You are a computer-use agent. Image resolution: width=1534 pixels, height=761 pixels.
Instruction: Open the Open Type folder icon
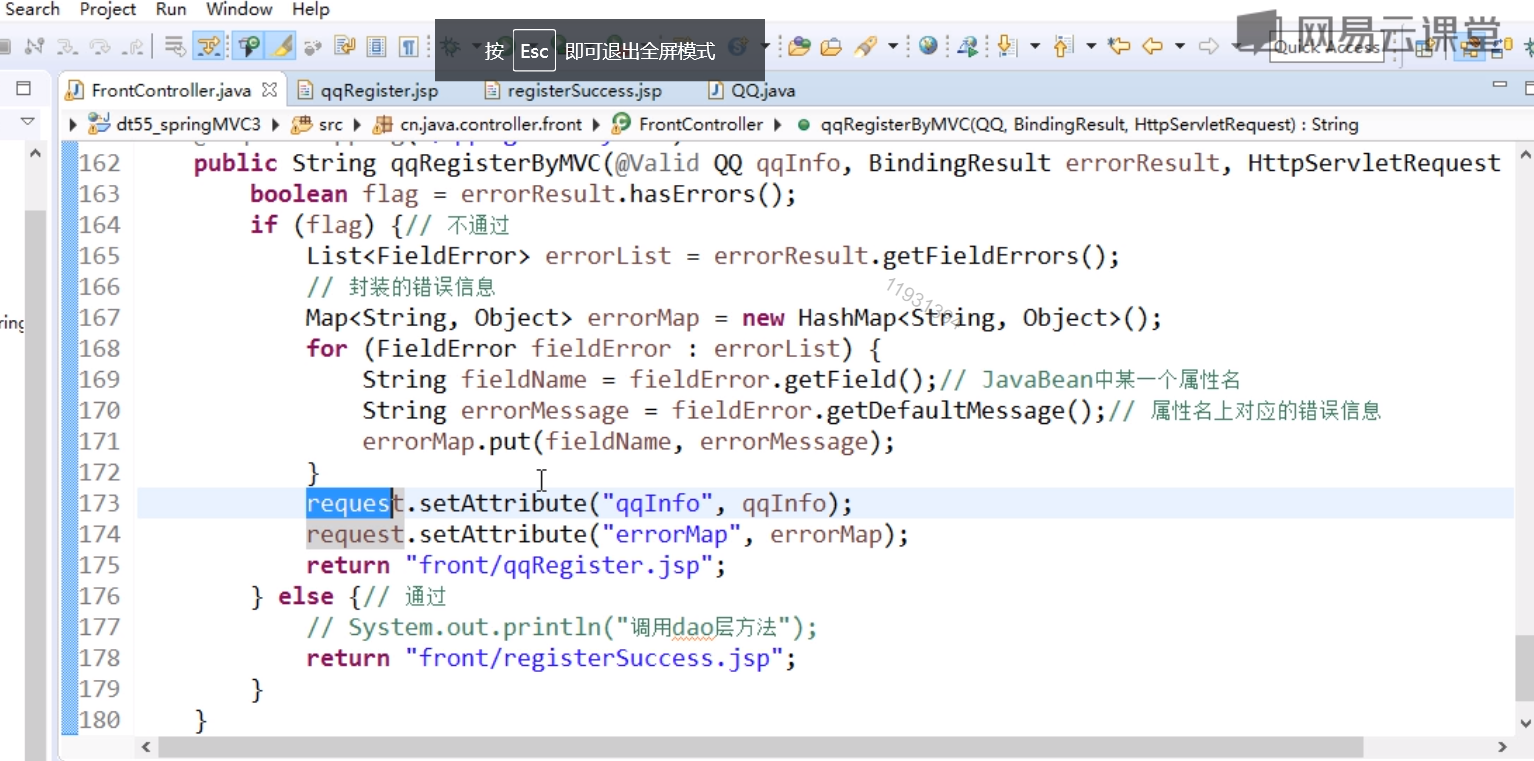(x=799, y=46)
